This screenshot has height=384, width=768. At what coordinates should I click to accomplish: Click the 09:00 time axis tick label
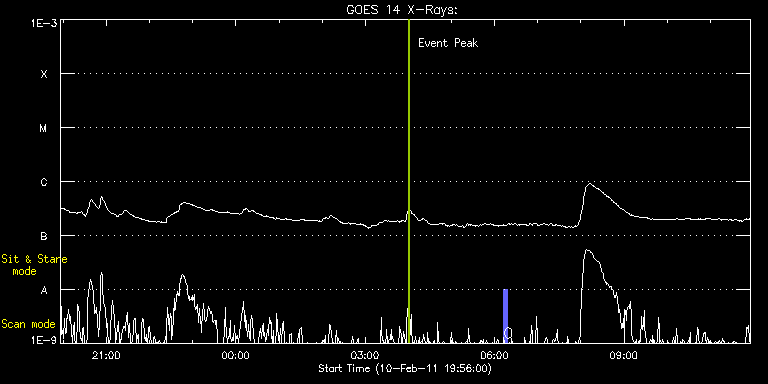point(624,355)
